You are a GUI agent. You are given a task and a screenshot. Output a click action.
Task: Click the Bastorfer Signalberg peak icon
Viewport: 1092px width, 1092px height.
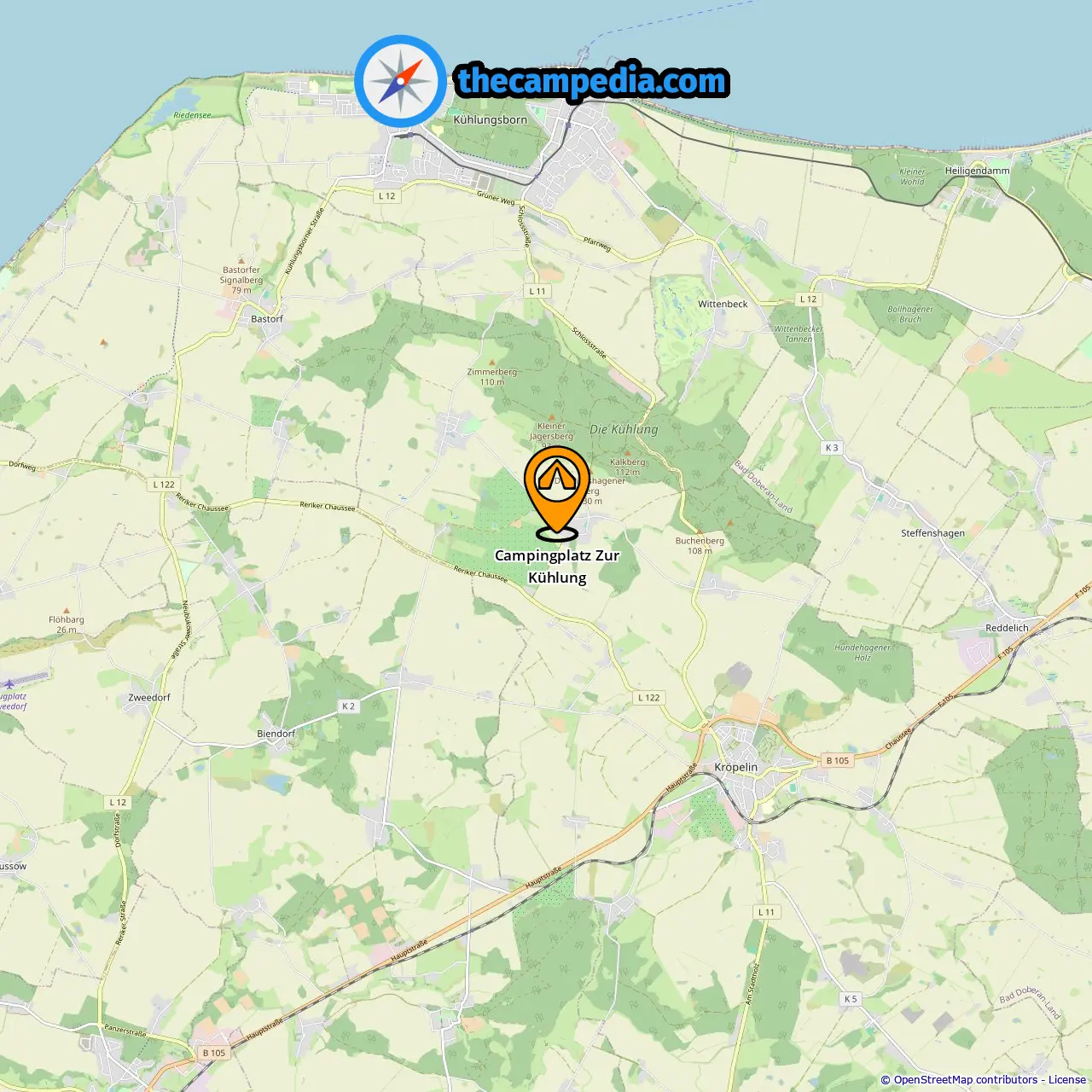(x=241, y=261)
